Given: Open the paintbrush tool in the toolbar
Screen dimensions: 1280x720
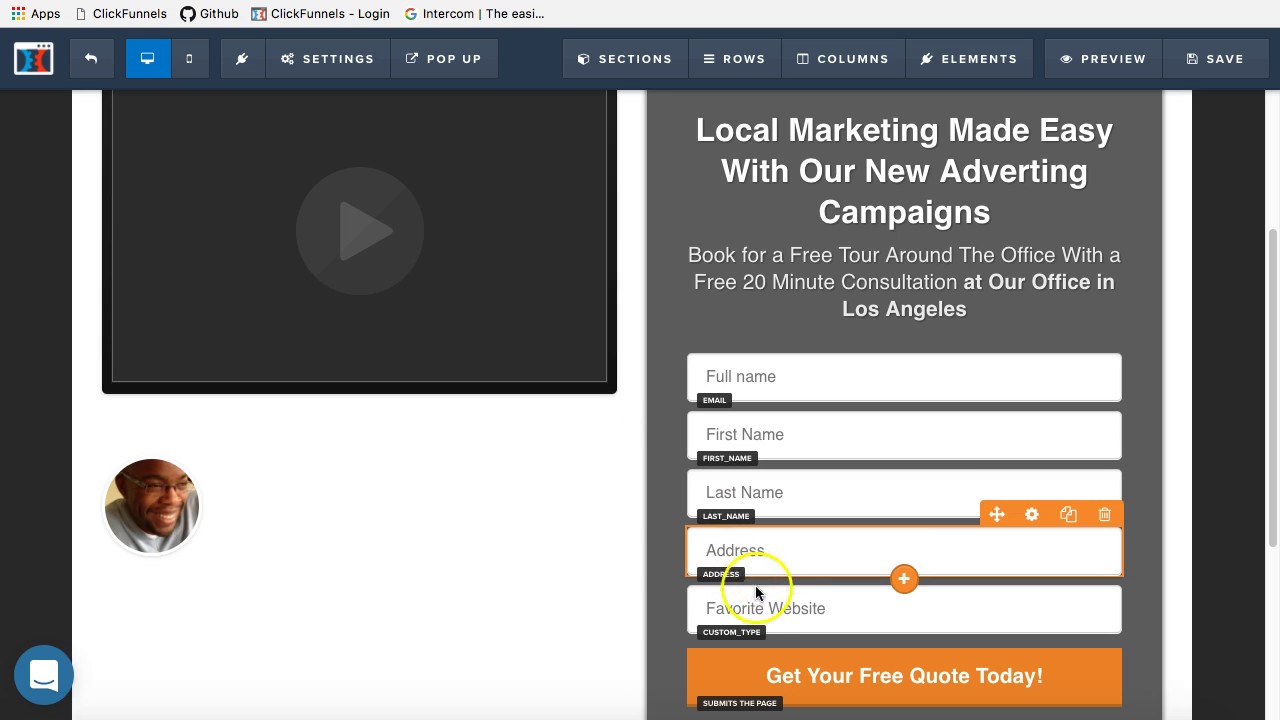Looking at the screenshot, I should coord(242,59).
